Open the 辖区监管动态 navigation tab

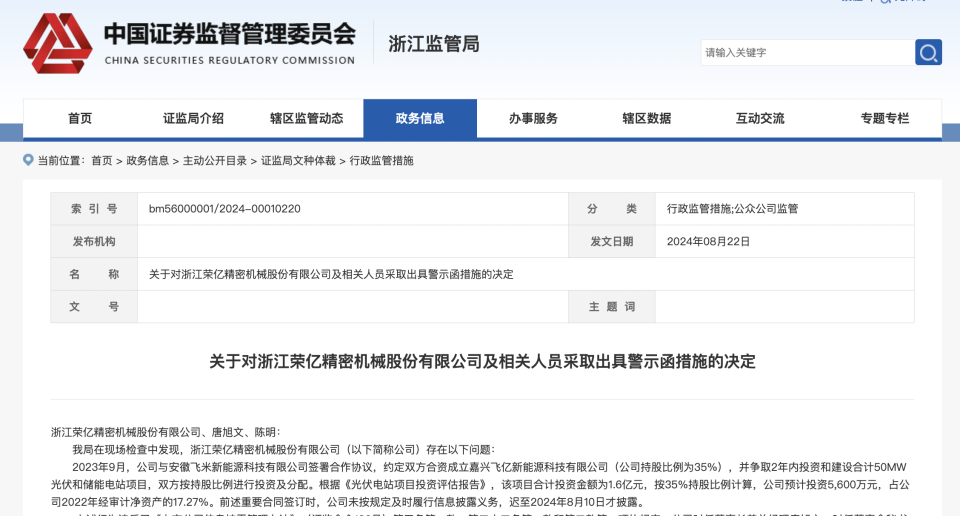coord(306,118)
